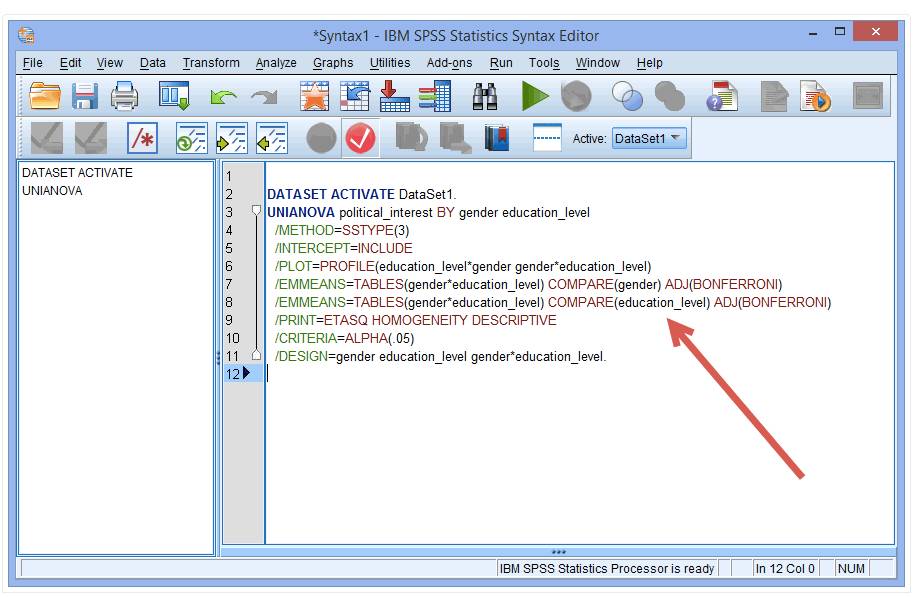Screen dimensions: 919x597
Task: Click the Auto-indent syntax icon with green circle
Action: click(192, 138)
